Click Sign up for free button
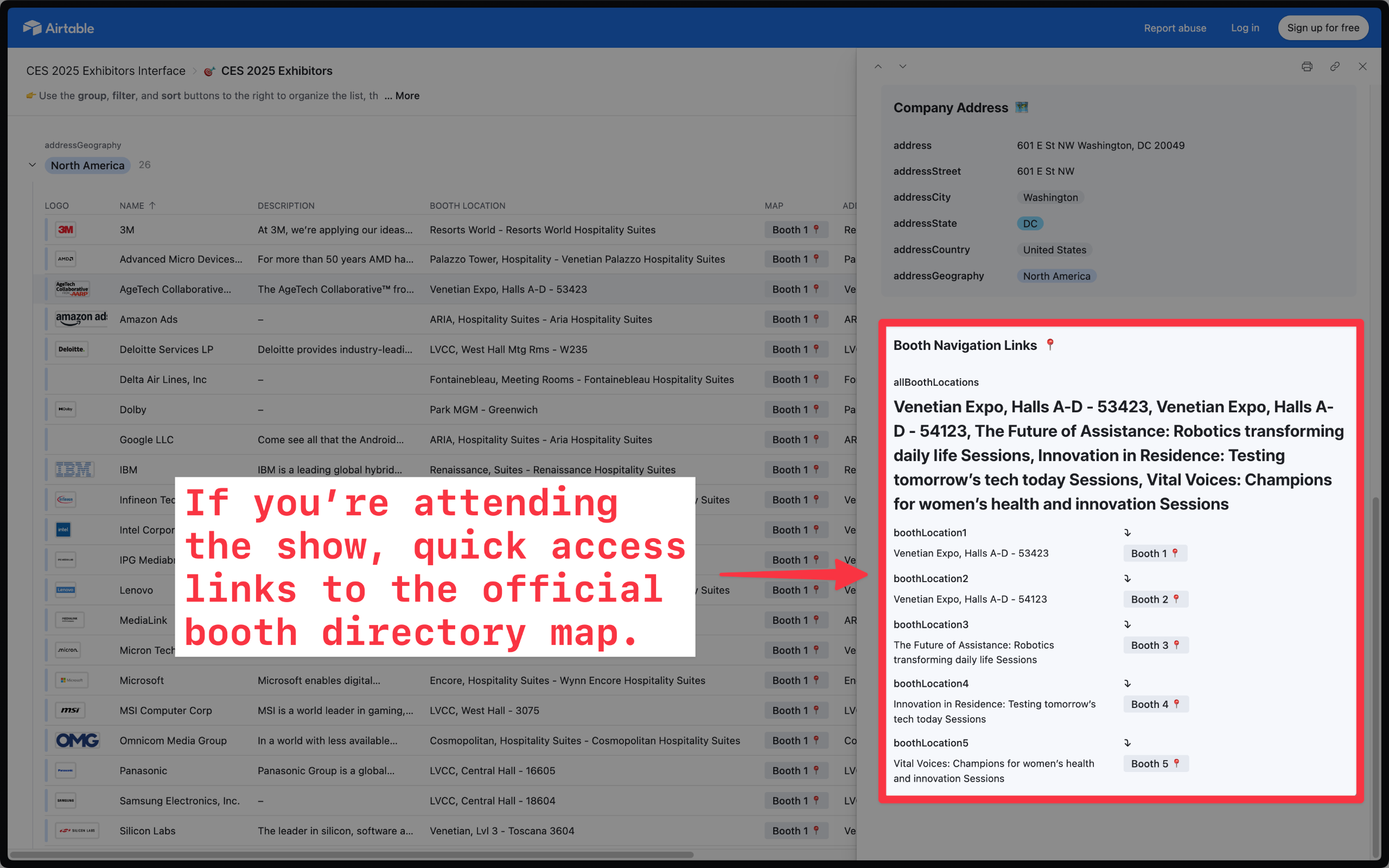Screen dimensions: 1389x868 (x=1322, y=28)
